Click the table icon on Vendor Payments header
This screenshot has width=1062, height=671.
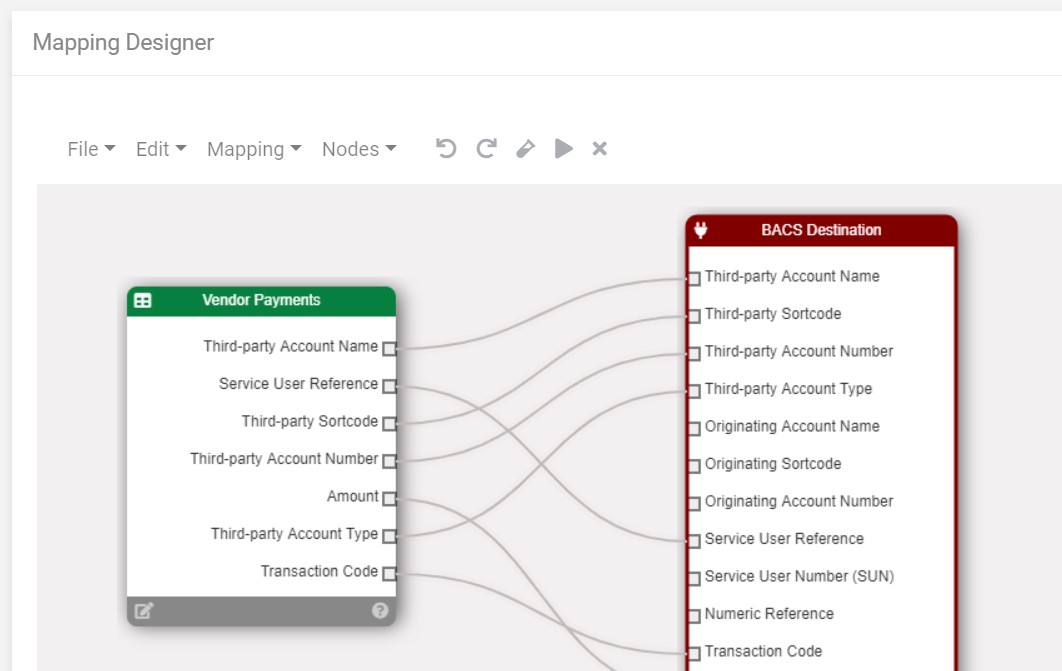coord(143,300)
